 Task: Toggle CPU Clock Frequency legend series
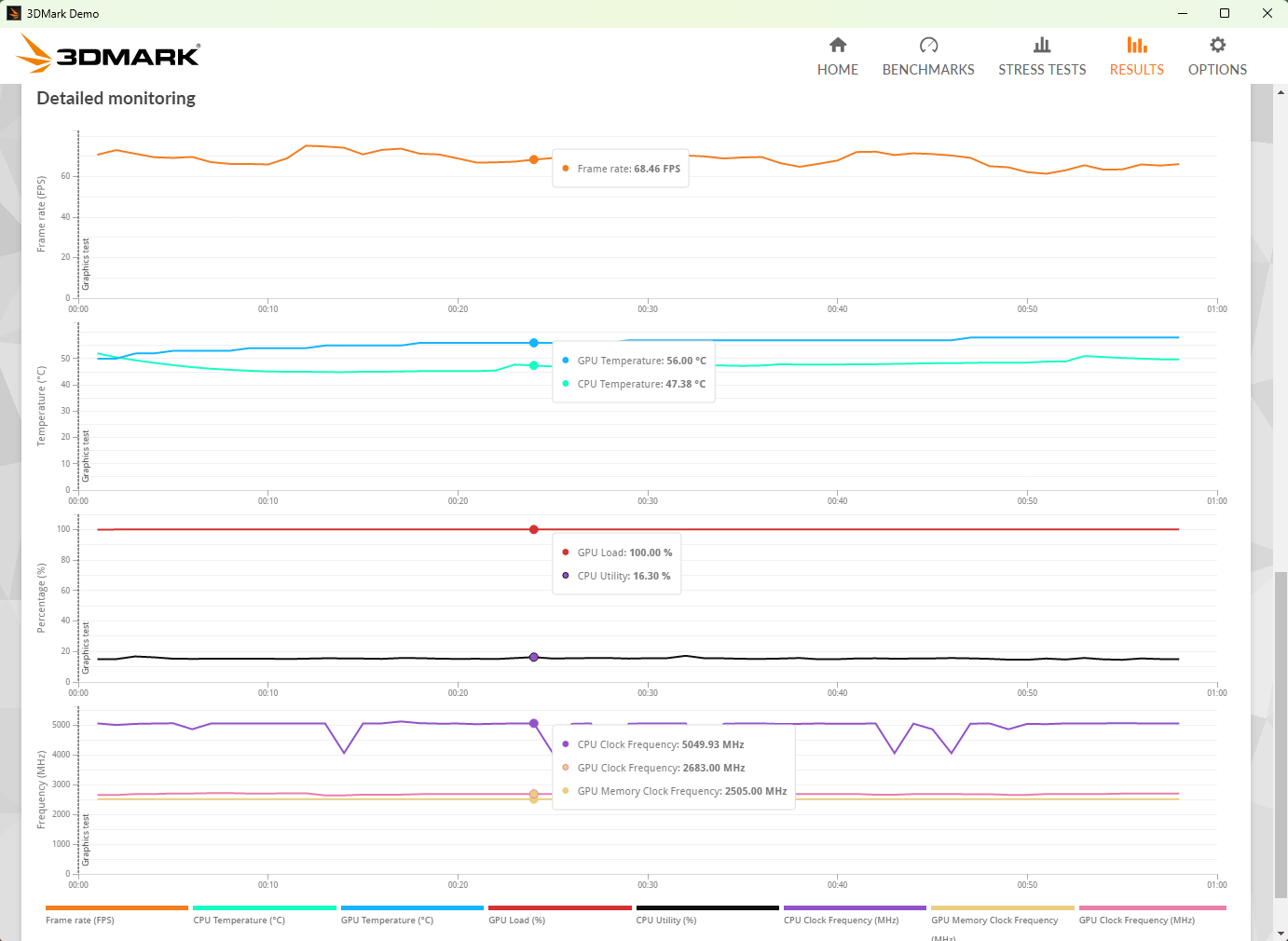coord(855,914)
